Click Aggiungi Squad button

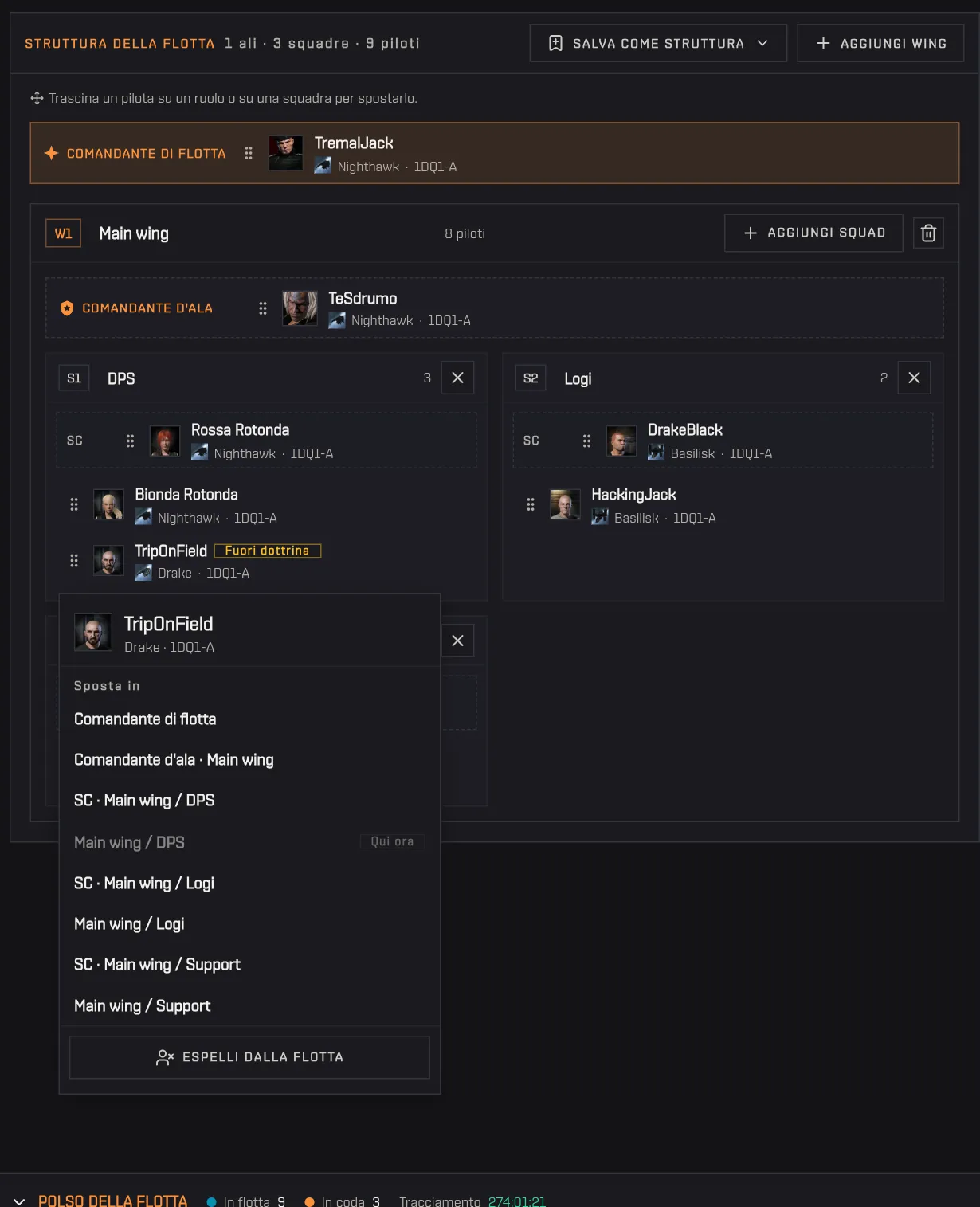[813, 233]
